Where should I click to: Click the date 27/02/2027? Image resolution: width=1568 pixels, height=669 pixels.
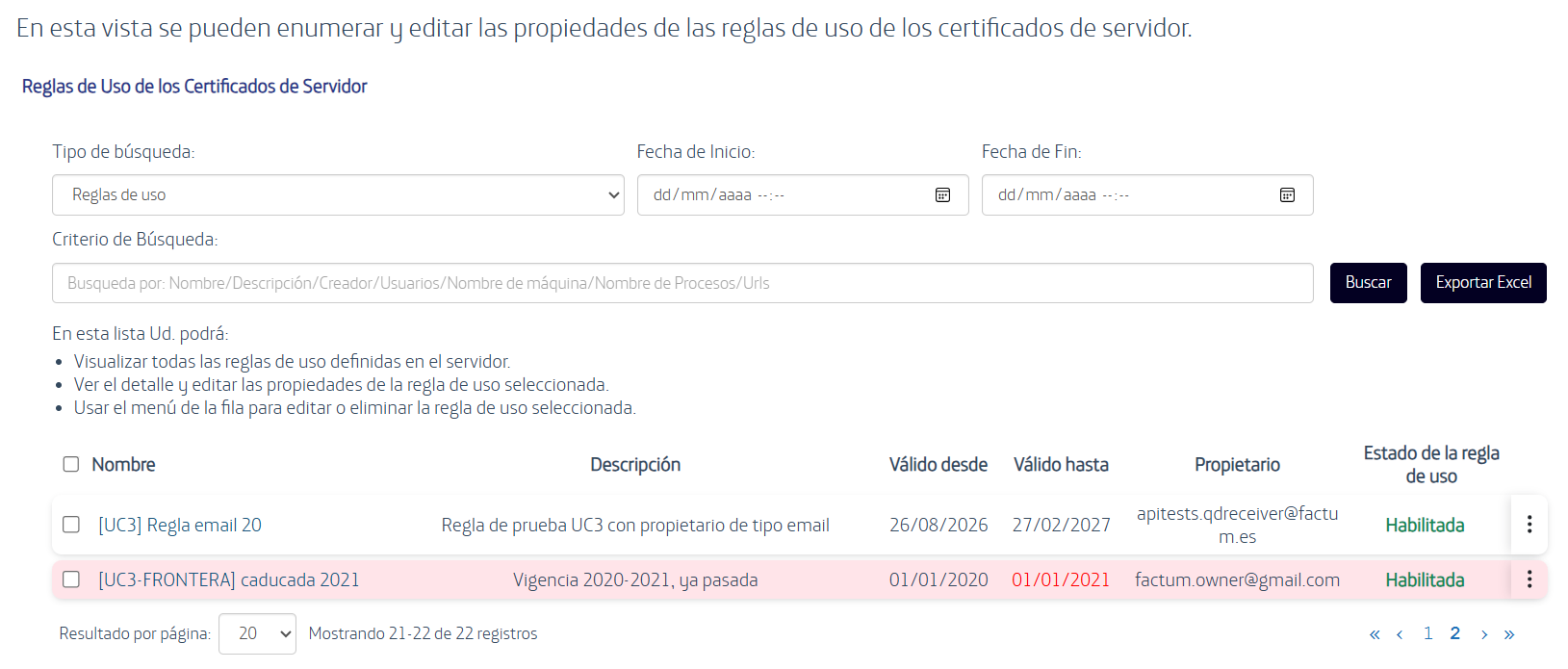click(x=1061, y=525)
